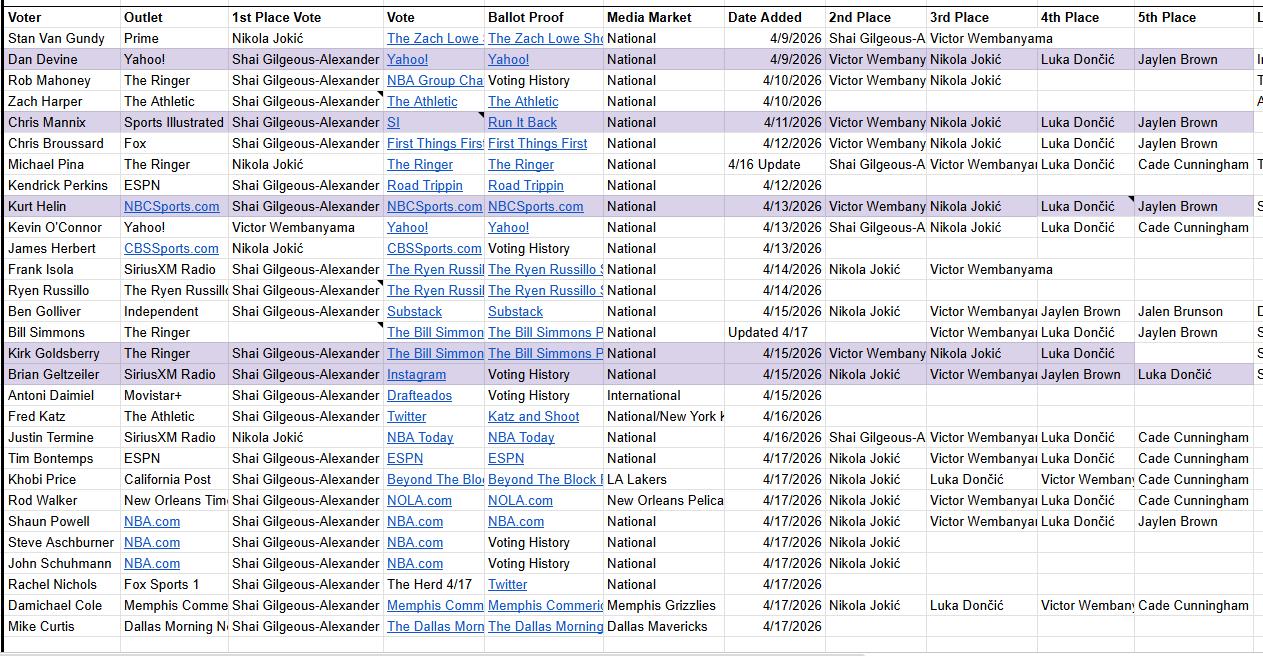
Task: Open Dan Devine's Yahoo! vote link
Action: coord(407,60)
